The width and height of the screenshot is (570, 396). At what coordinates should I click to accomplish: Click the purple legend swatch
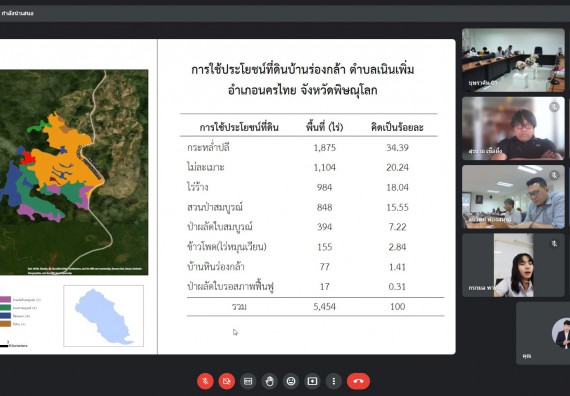[5, 300]
